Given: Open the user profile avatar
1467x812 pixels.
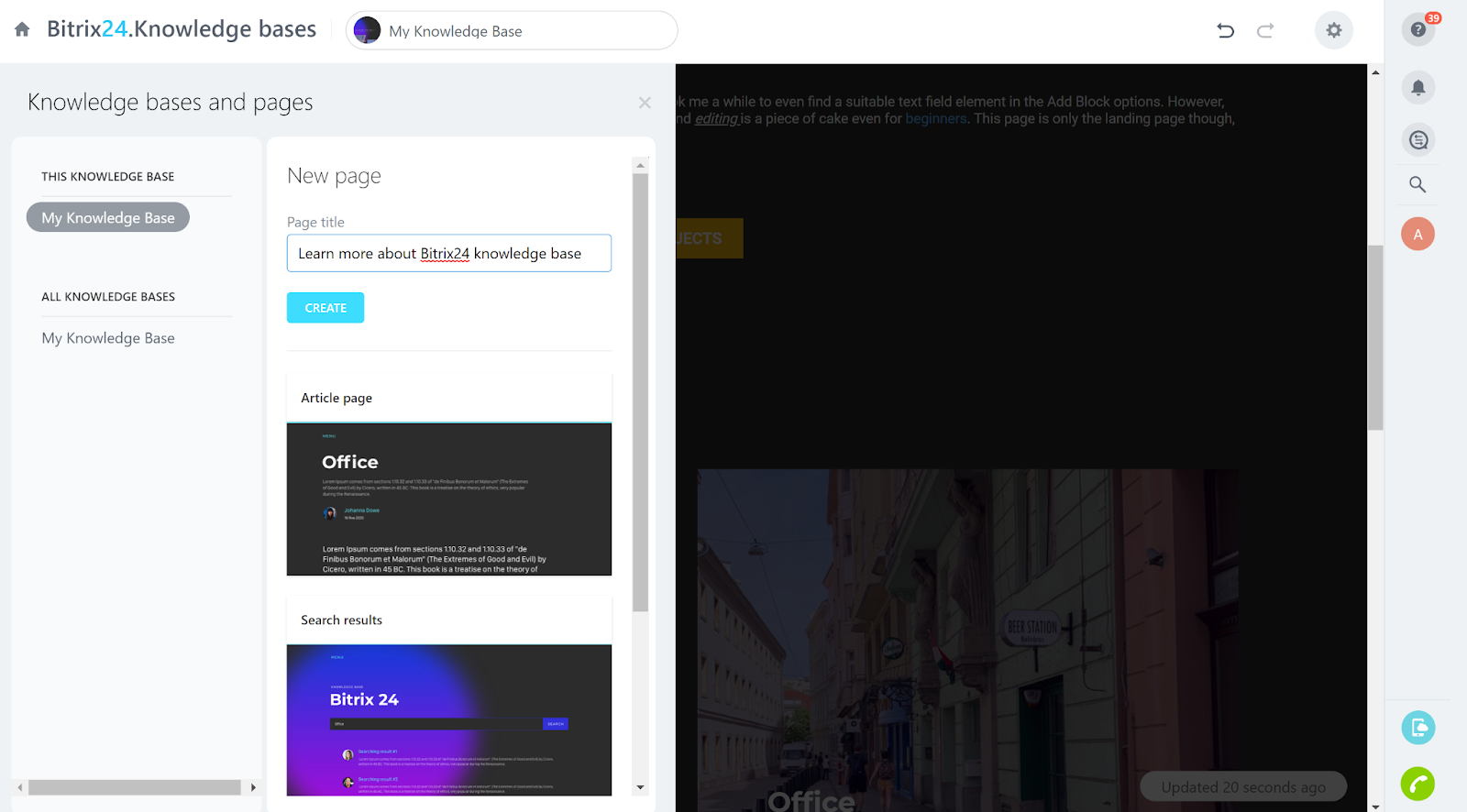Looking at the screenshot, I should click(1417, 235).
